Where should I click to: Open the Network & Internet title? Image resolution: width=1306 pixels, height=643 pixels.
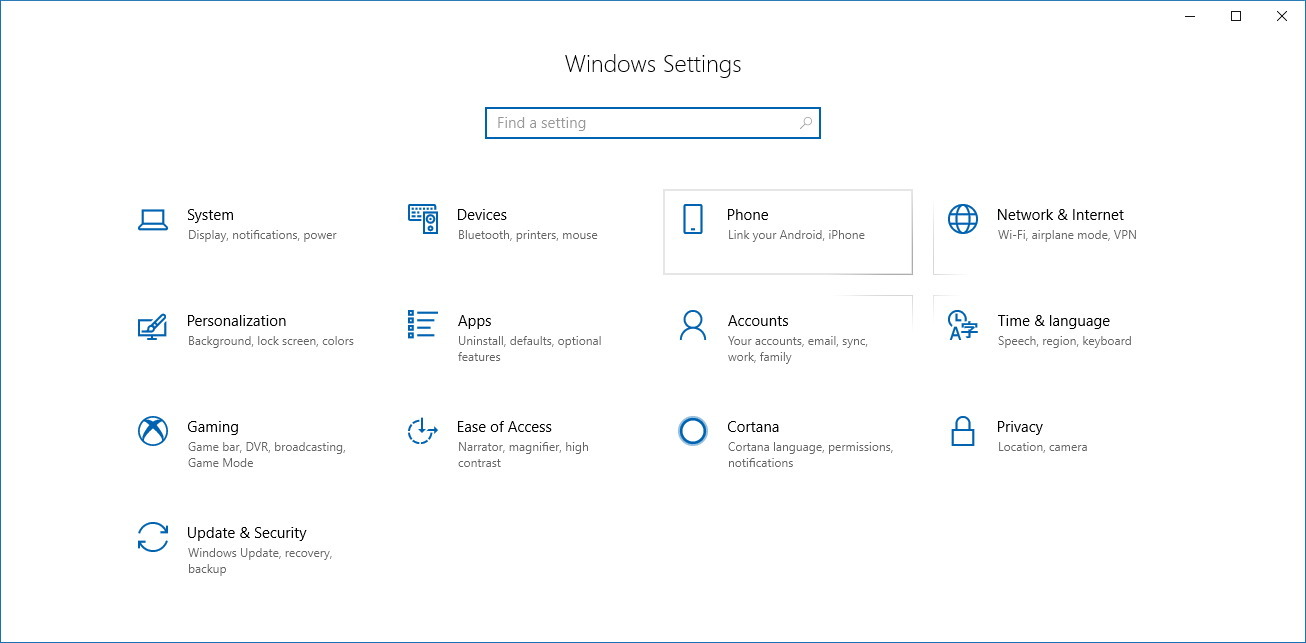[1060, 215]
